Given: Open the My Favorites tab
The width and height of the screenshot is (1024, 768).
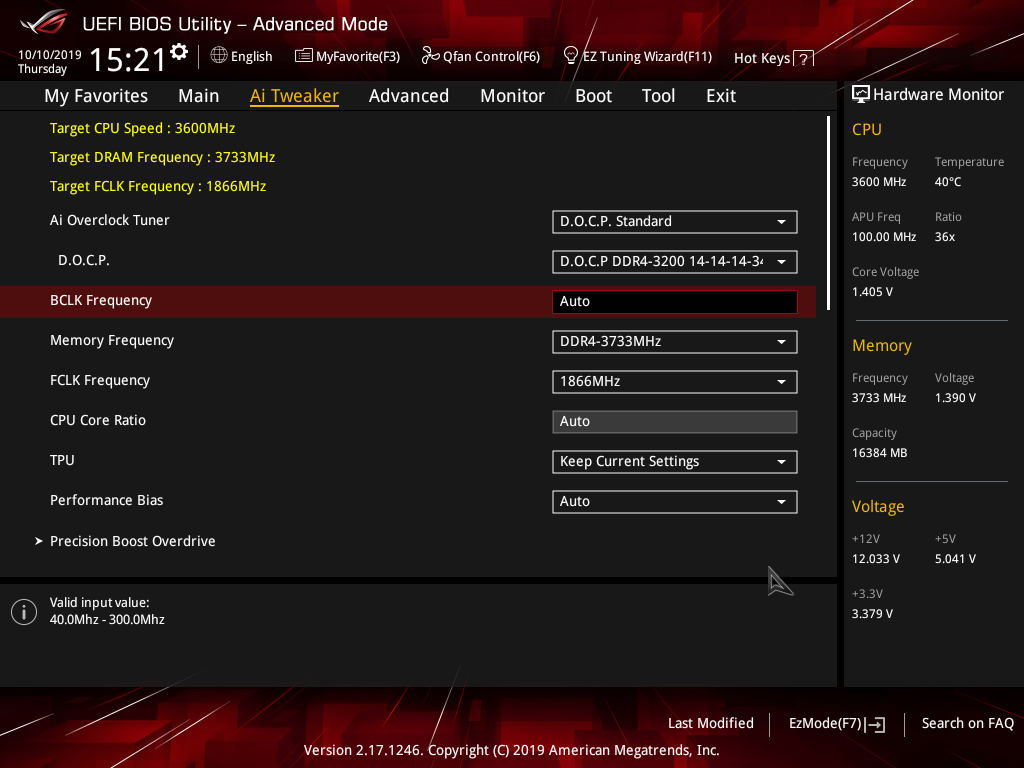Looking at the screenshot, I should pyautogui.click(x=96, y=96).
